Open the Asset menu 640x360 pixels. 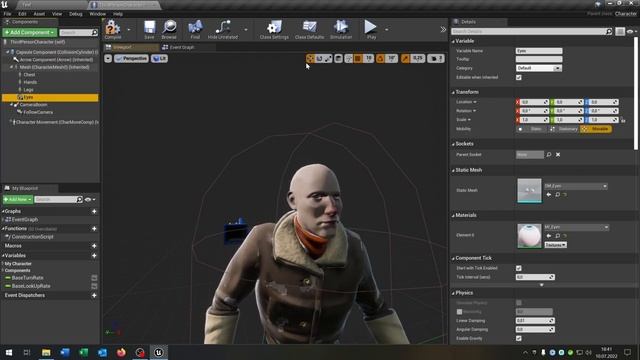pyautogui.click(x=39, y=14)
